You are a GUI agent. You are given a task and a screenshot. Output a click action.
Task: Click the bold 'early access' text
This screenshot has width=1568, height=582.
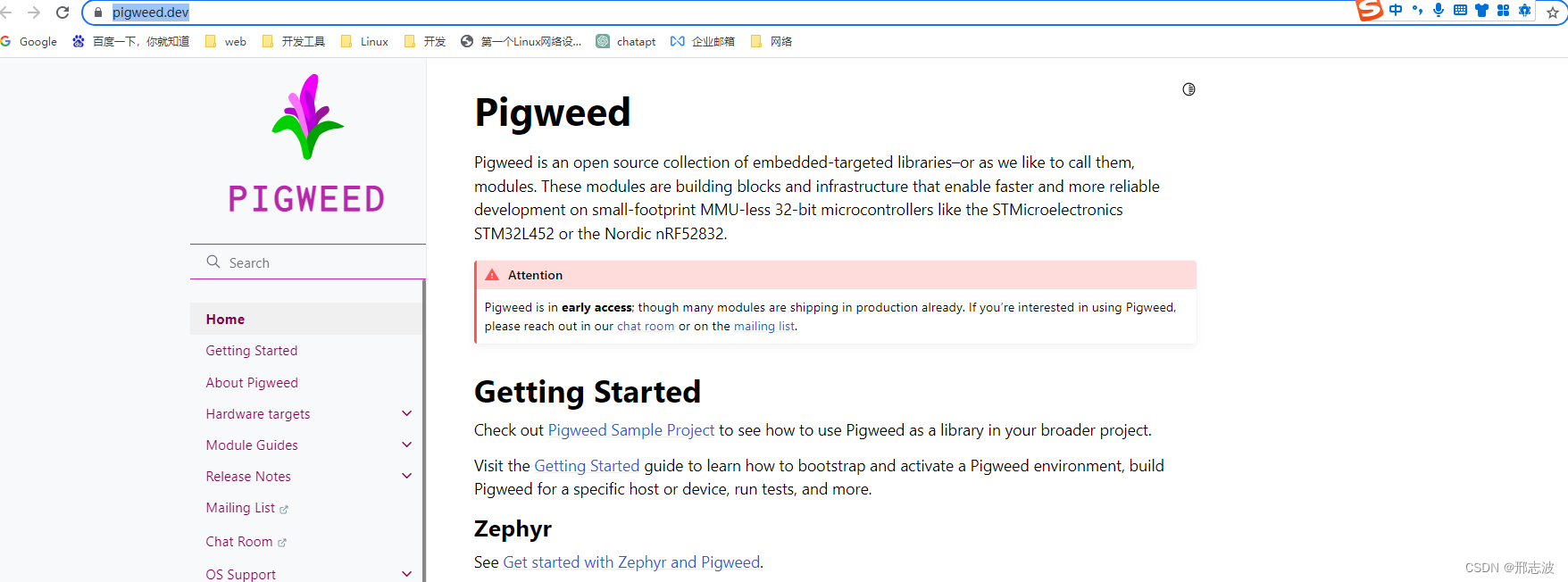[596, 307]
